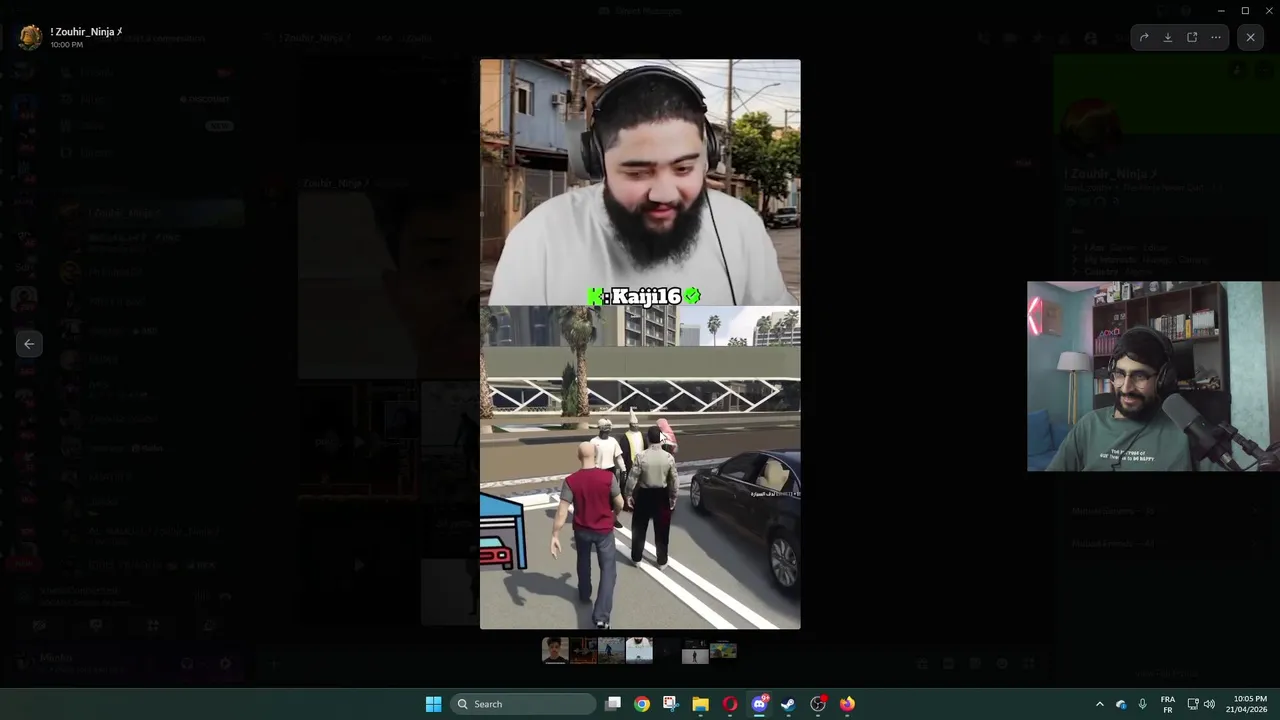Click the OneDrive cloud tray icon
The width and height of the screenshot is (1280, 720).
[x=1121, y=704]
